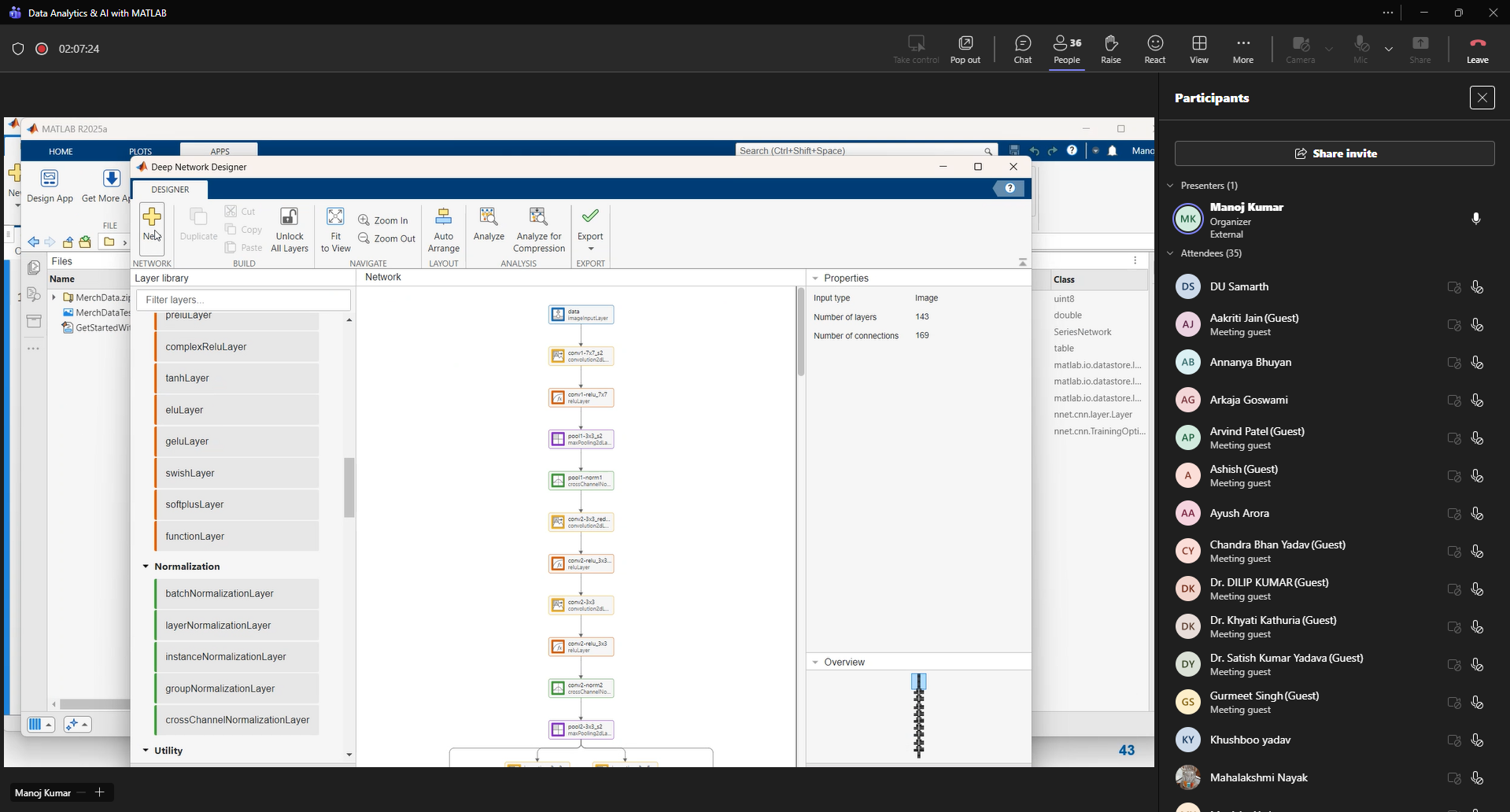1510x812 pixels.
Task: Open the React emoji menu
Action: (x=1154, y=49)
